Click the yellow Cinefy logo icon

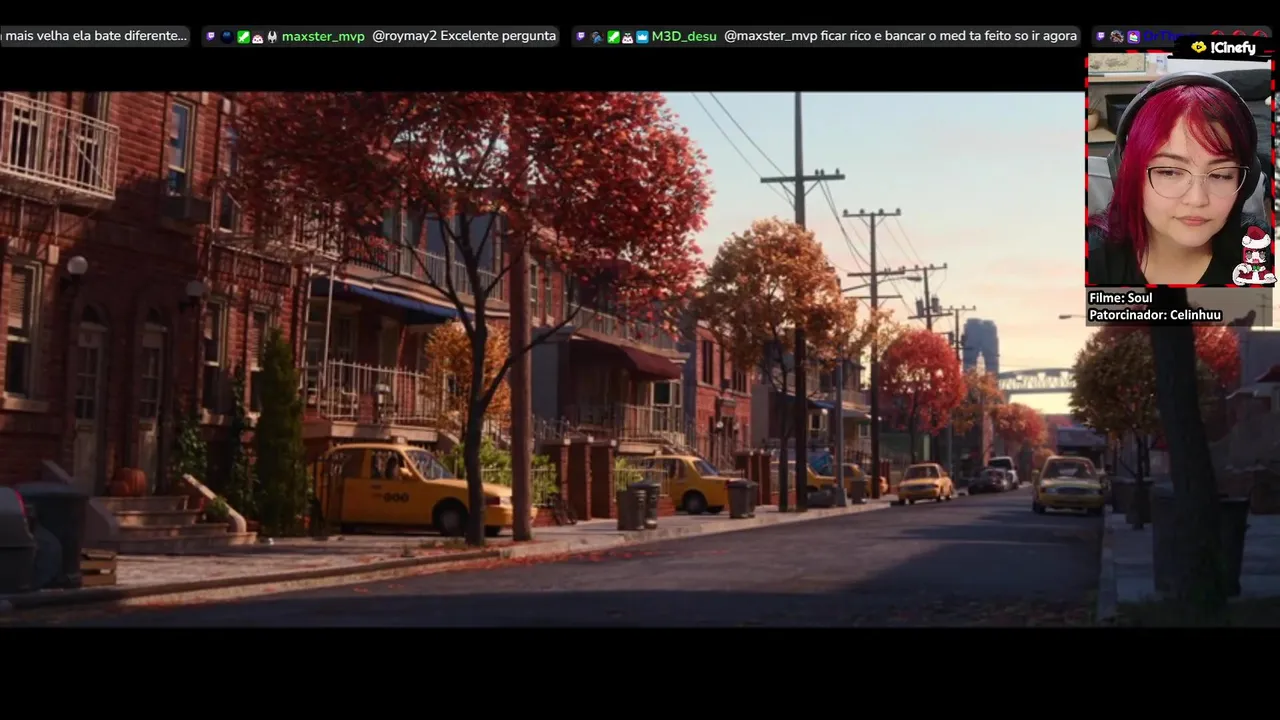point(1198,47)
